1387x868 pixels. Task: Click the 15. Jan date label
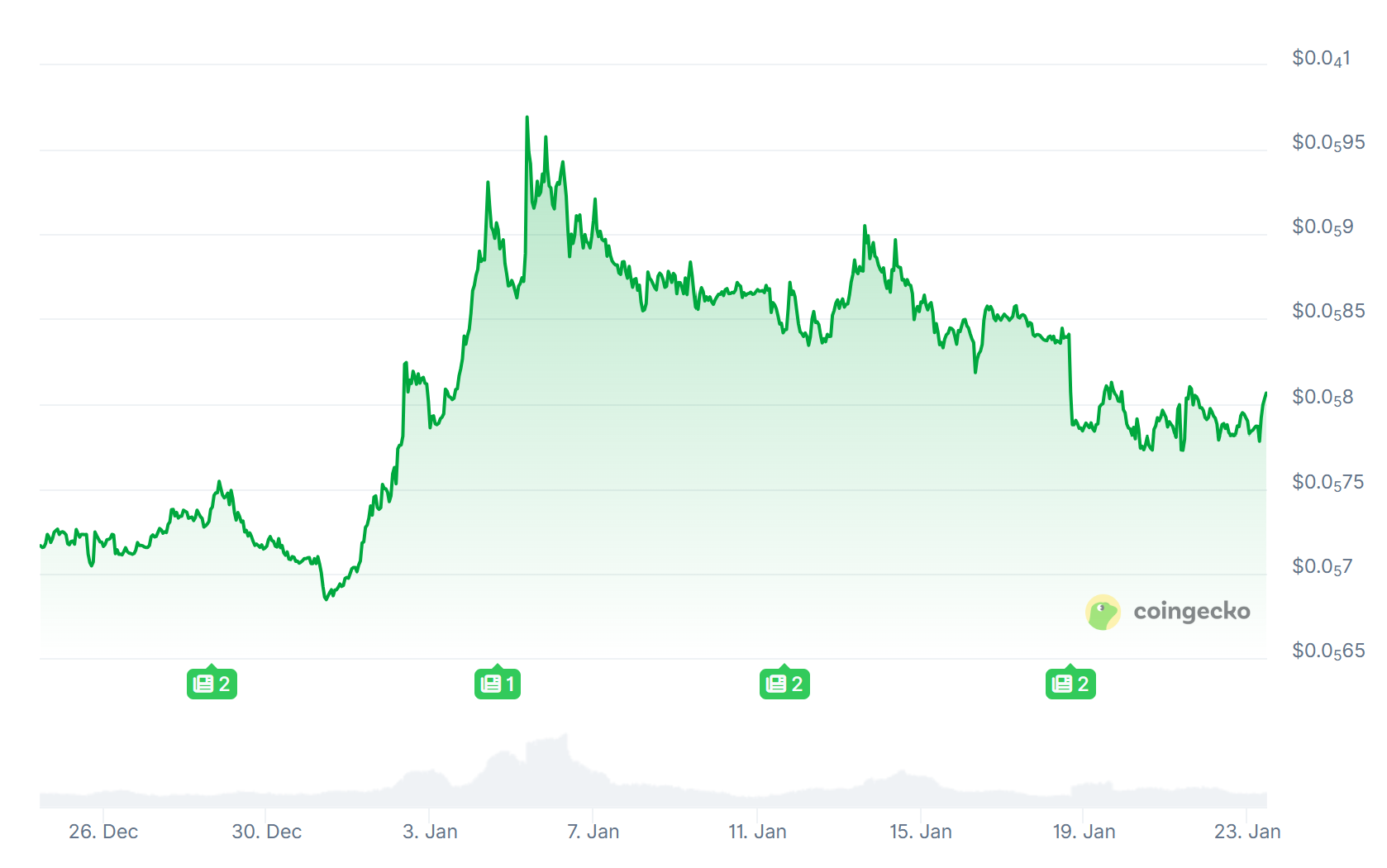[920, 832]
